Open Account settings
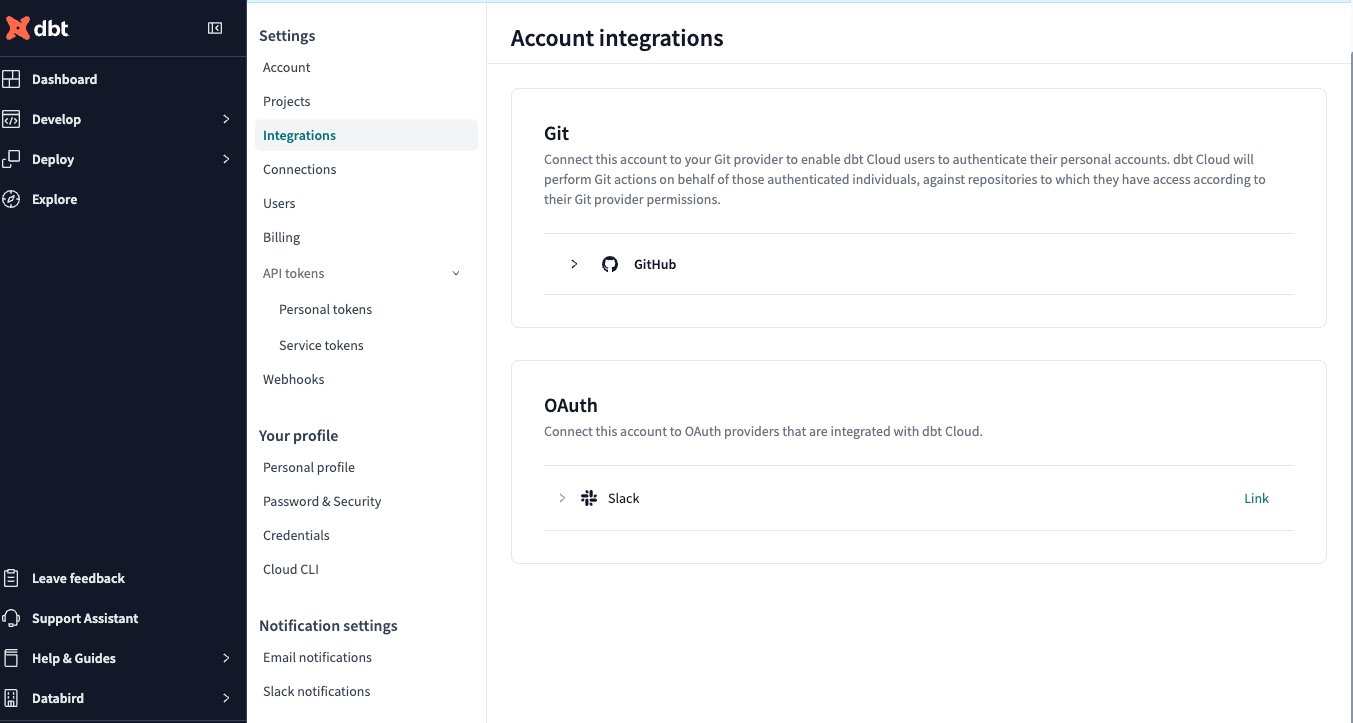 [287, 67]
